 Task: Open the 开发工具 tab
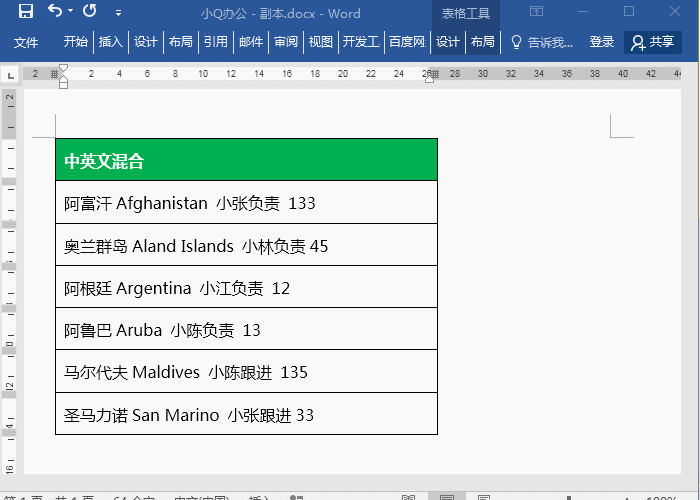pyautogui.click(x=361, y=42)
